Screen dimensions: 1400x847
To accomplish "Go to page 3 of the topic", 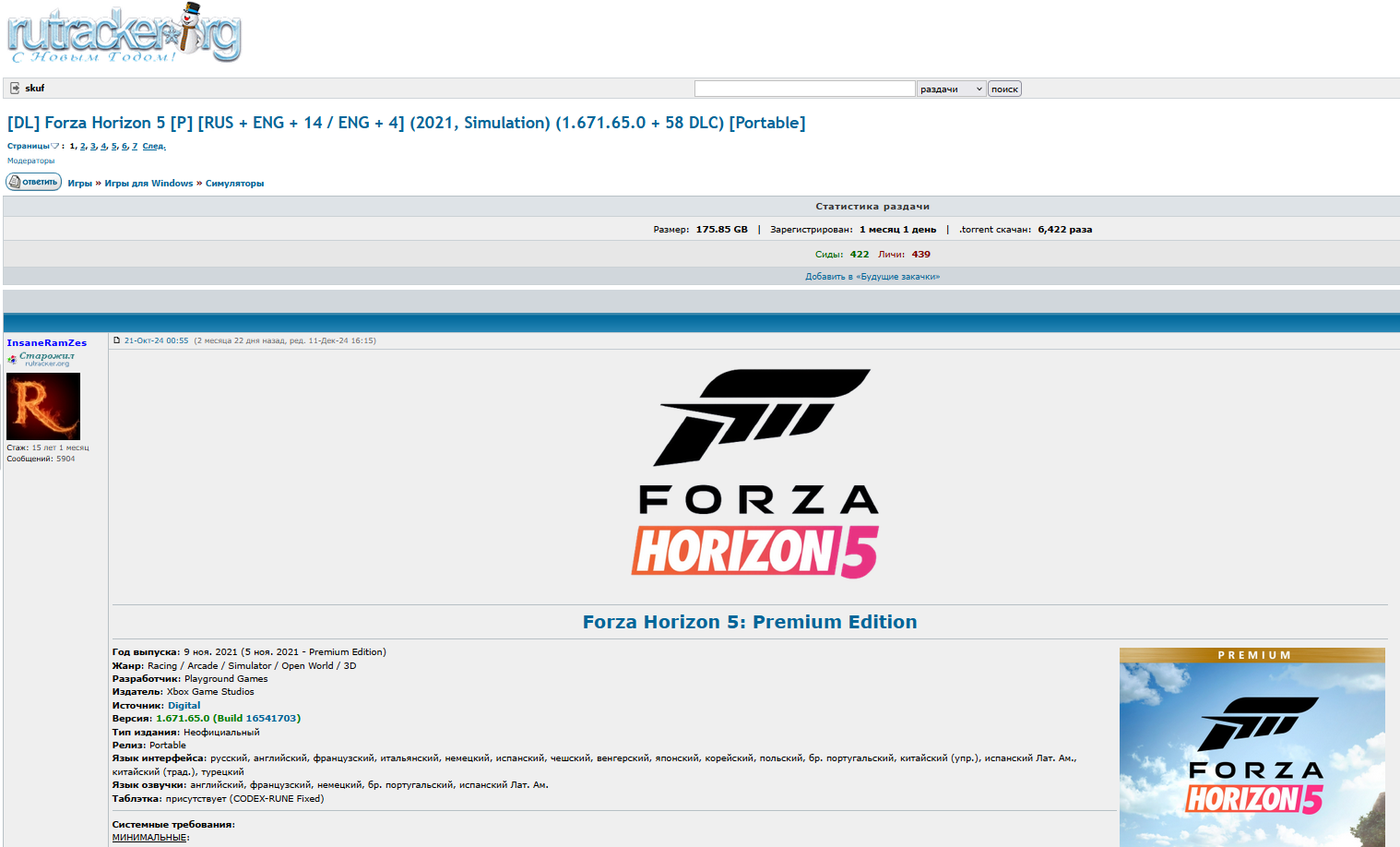I will [93, 146].
